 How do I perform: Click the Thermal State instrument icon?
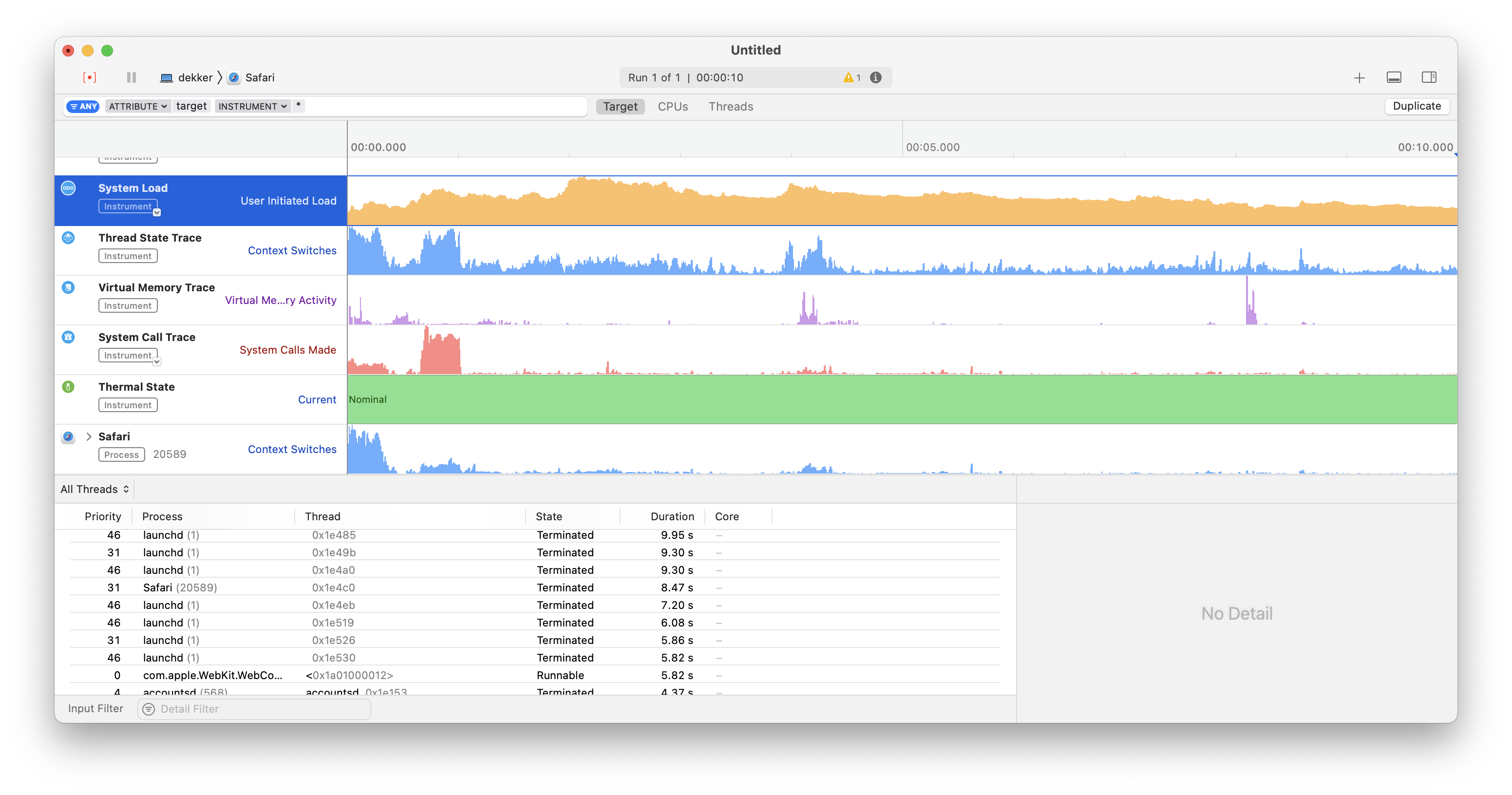(69, 387)
